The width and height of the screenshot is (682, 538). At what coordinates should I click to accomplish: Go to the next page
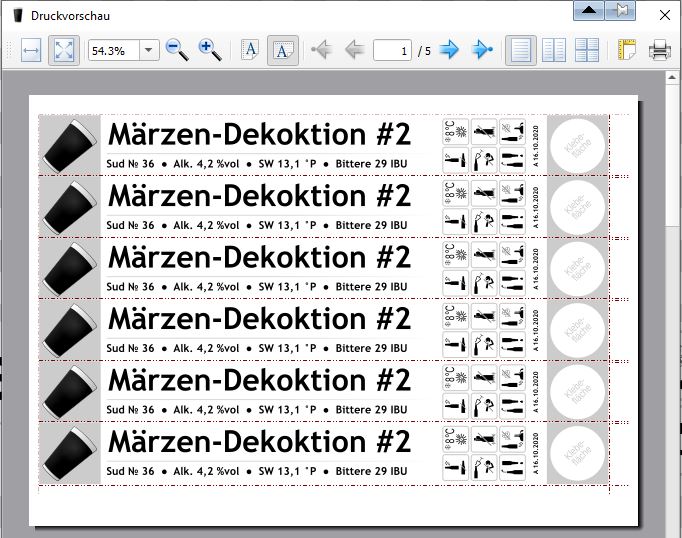[450, 50]
